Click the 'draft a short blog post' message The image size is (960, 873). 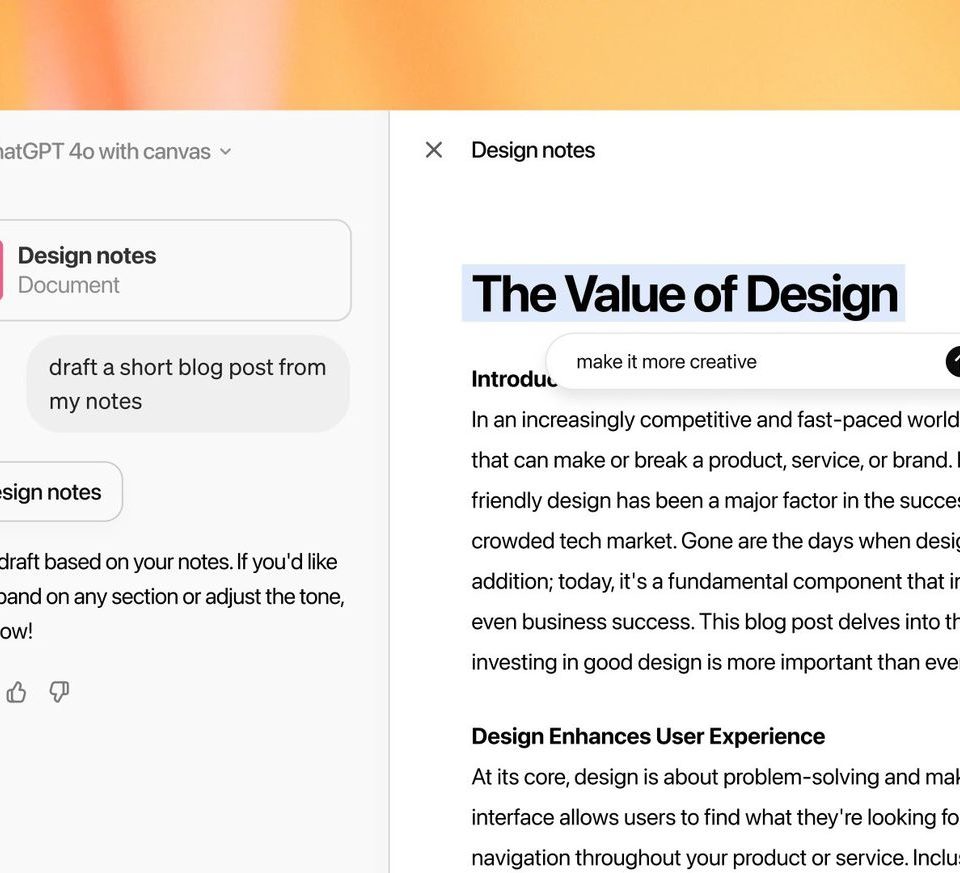pyautogui.click(x=187, y=384)
